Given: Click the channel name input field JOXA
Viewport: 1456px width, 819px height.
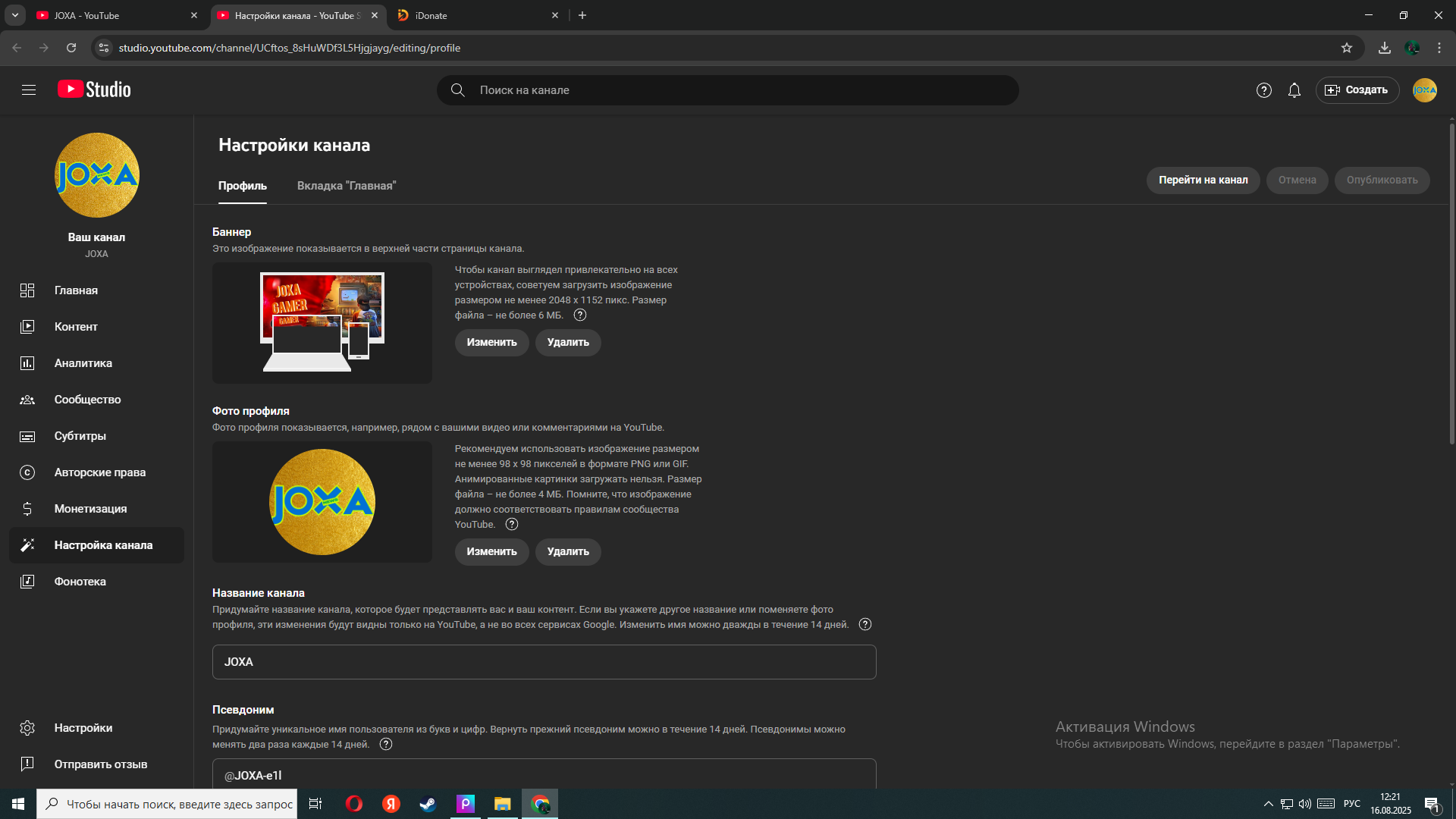Looking at the screenshot, I should (x=544, y=662).
